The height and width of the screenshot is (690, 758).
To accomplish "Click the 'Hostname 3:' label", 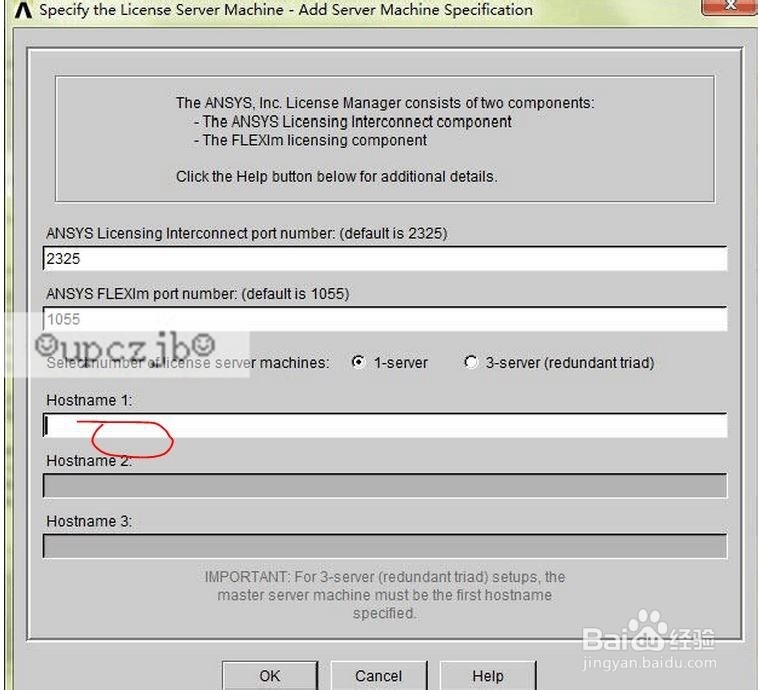I will (89, 521).
